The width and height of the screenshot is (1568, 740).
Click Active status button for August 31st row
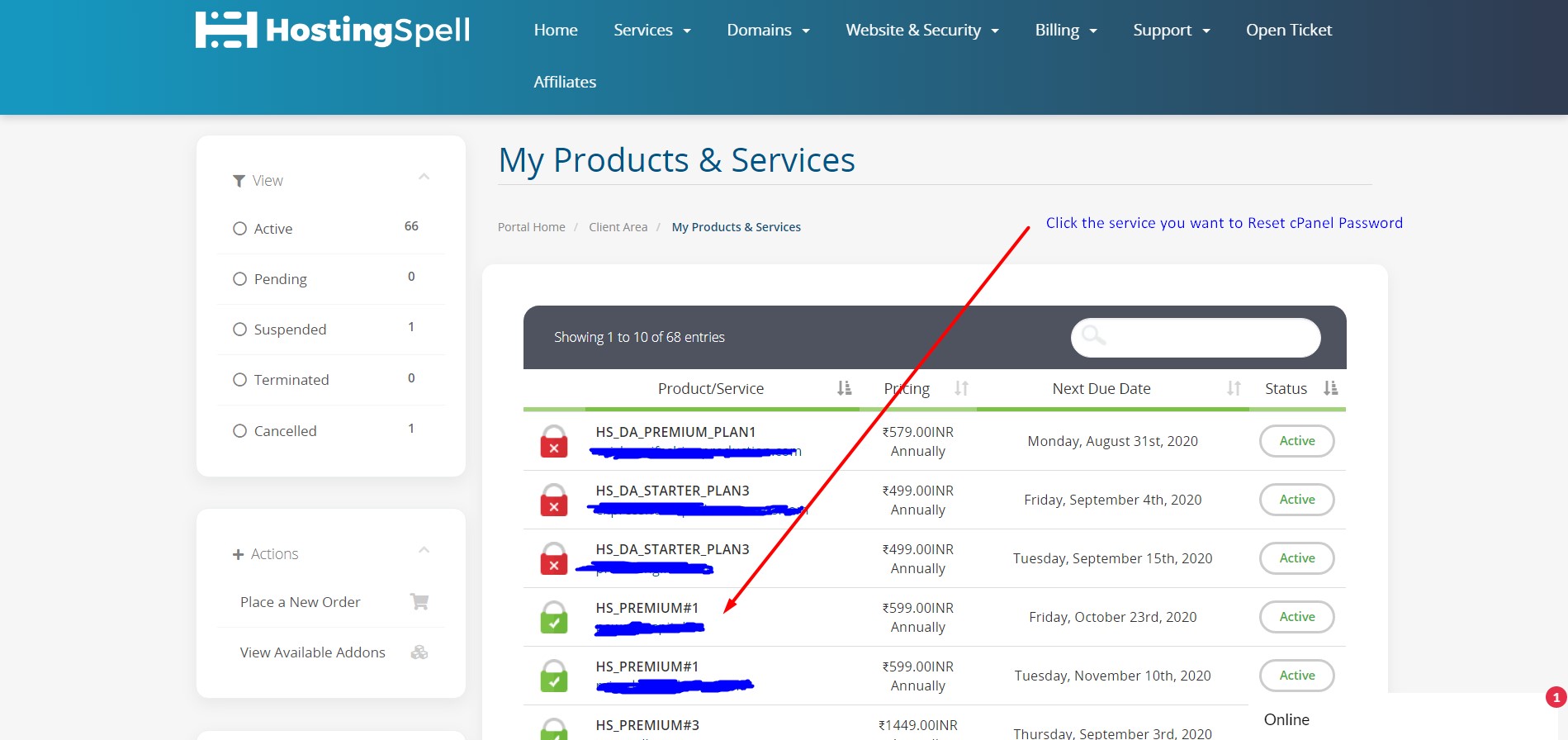1296,441
